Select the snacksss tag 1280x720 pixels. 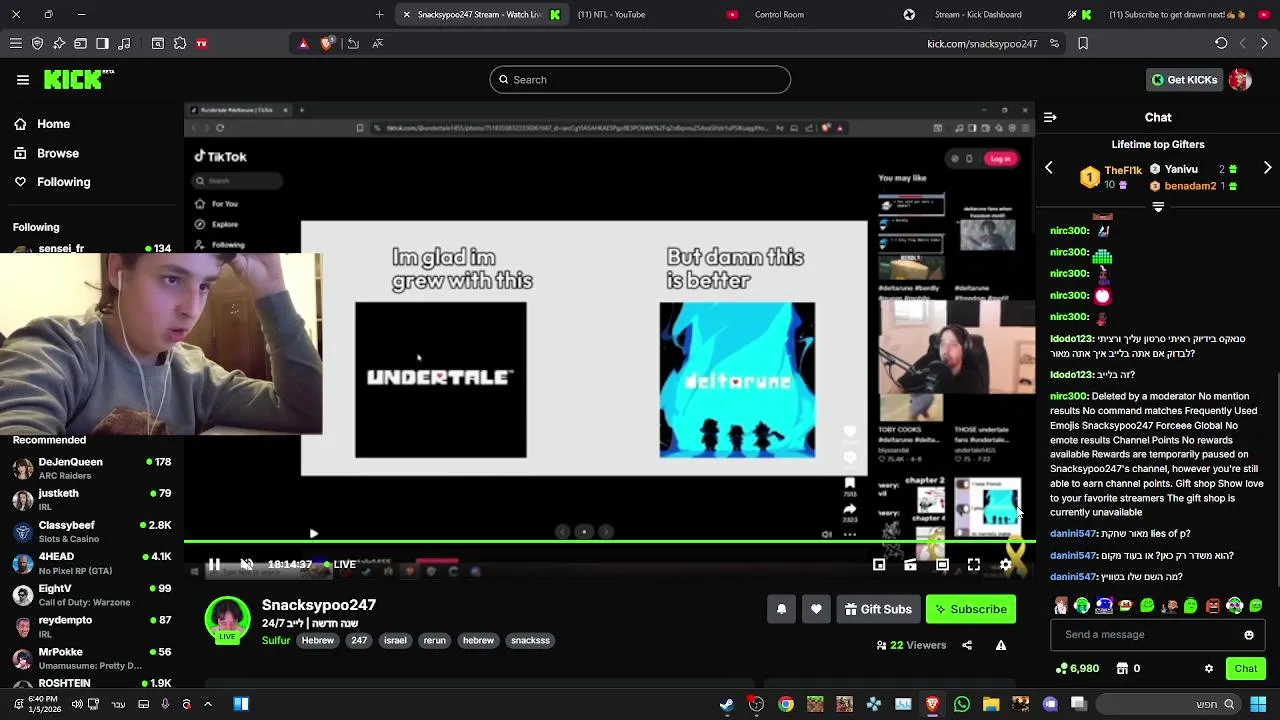(530, 640)
